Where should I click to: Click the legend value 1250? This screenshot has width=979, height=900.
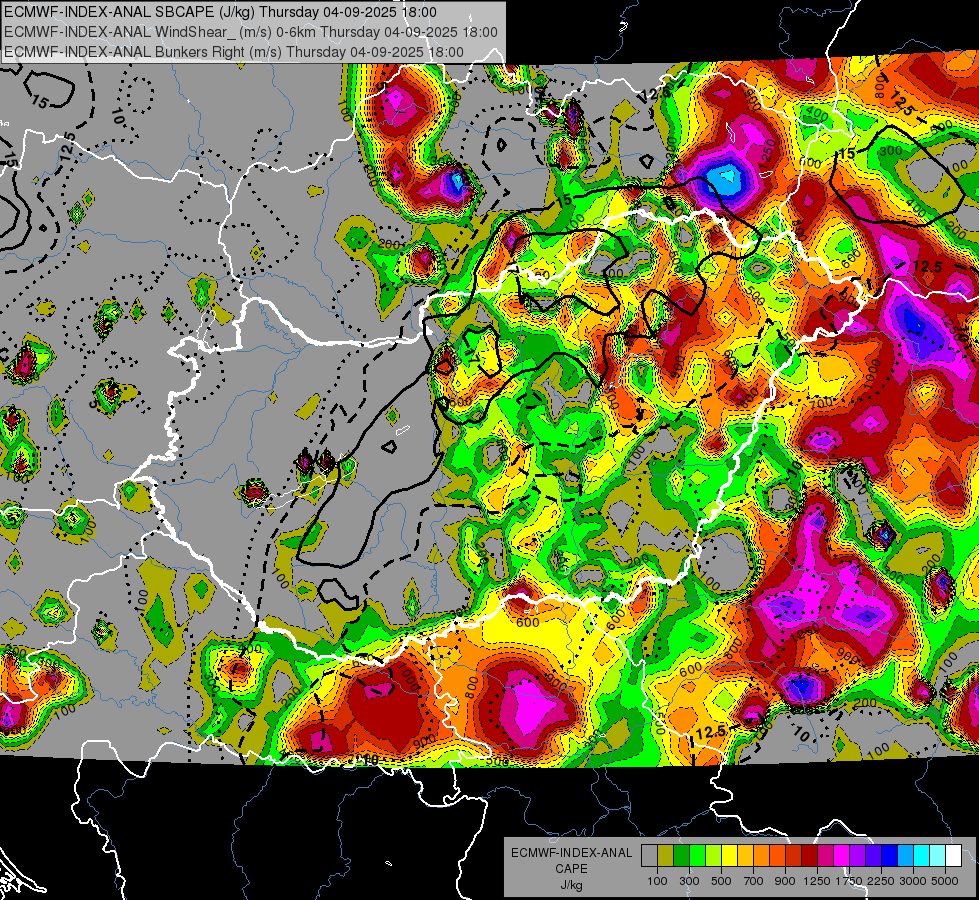pyautogui.click(x=817, y=881)
